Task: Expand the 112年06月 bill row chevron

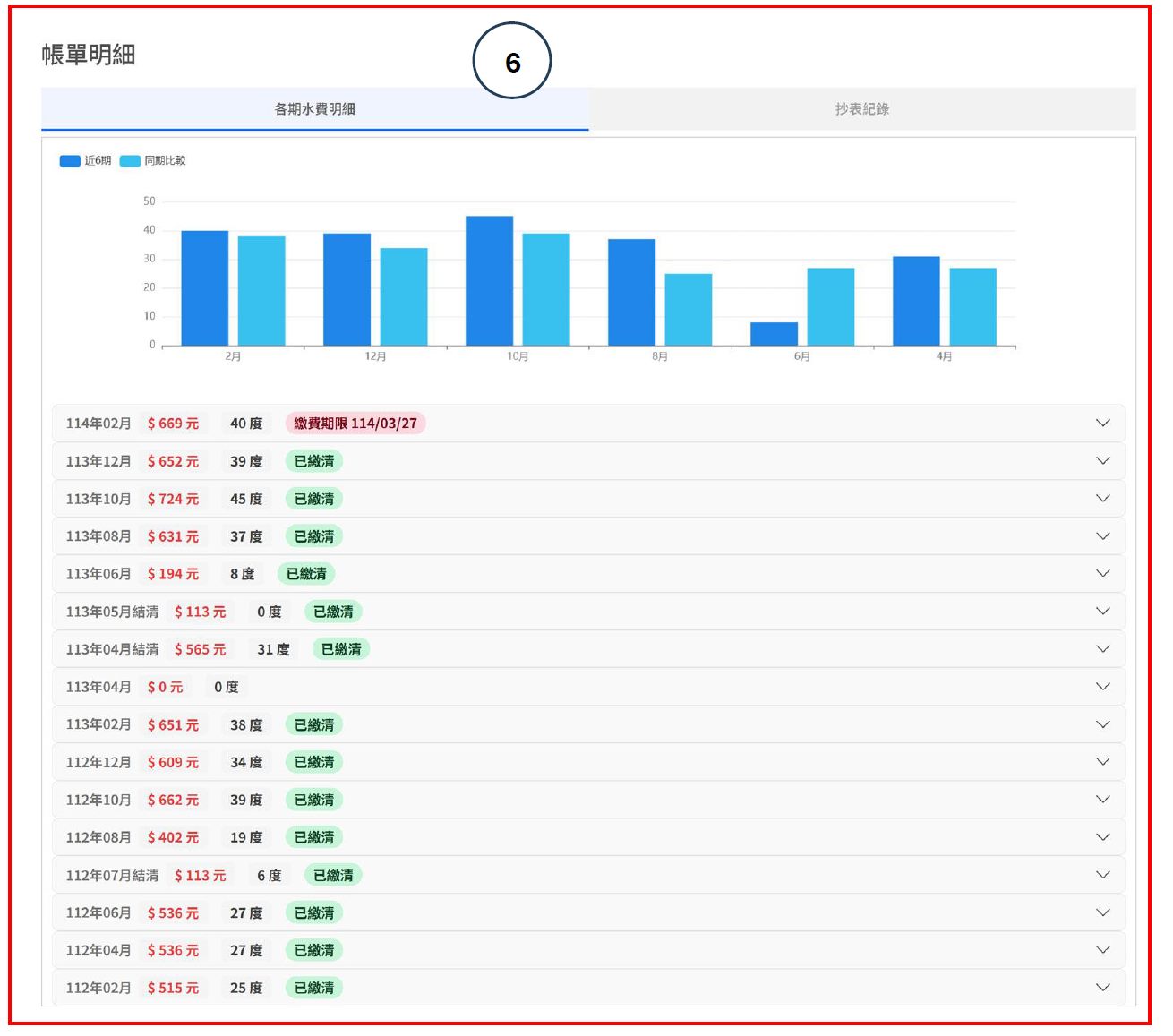Action: tap(1103, 912)
